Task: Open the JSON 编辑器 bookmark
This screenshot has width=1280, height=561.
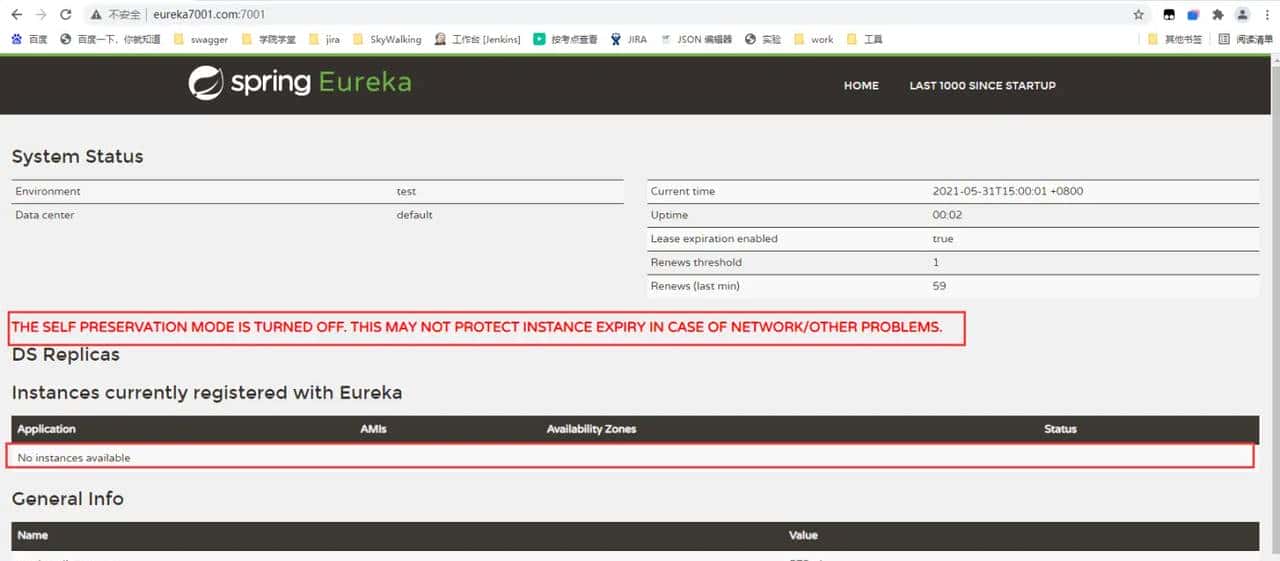Action: click(x=696, y=40)
